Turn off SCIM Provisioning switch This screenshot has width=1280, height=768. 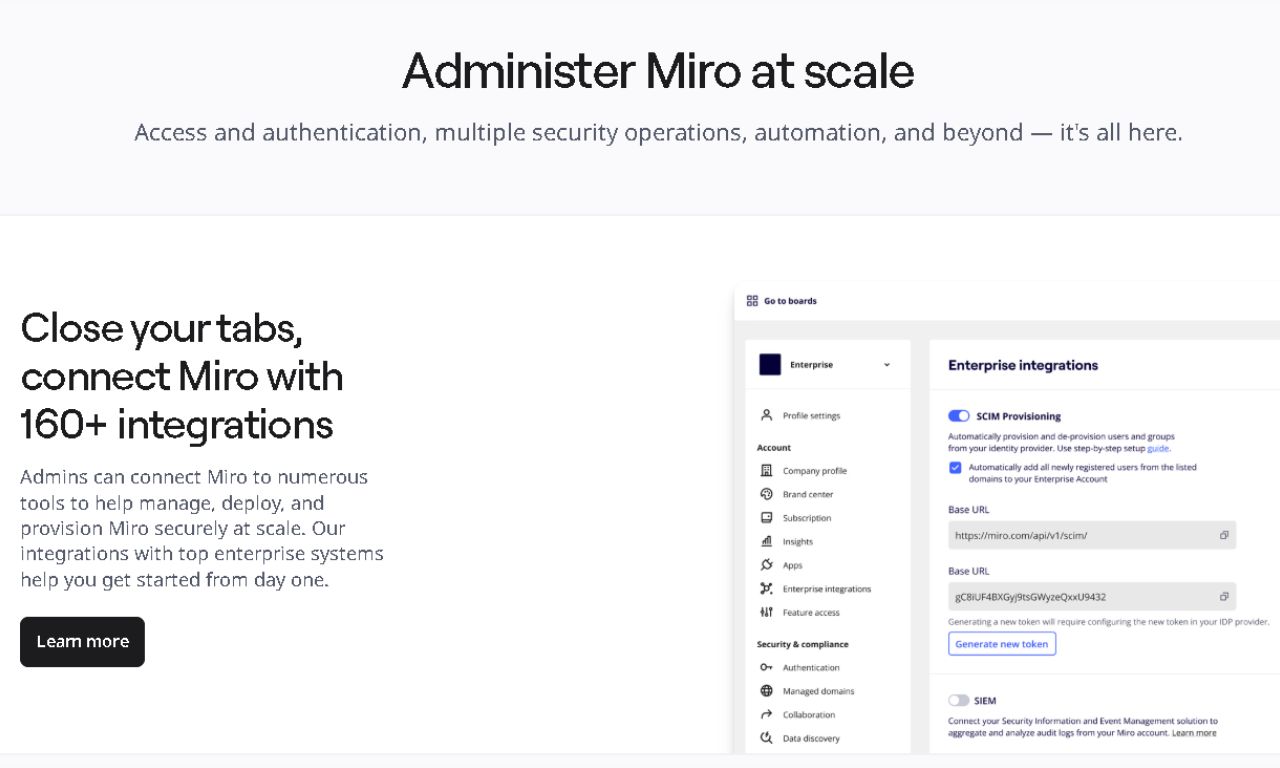click(x=959, y=416)
